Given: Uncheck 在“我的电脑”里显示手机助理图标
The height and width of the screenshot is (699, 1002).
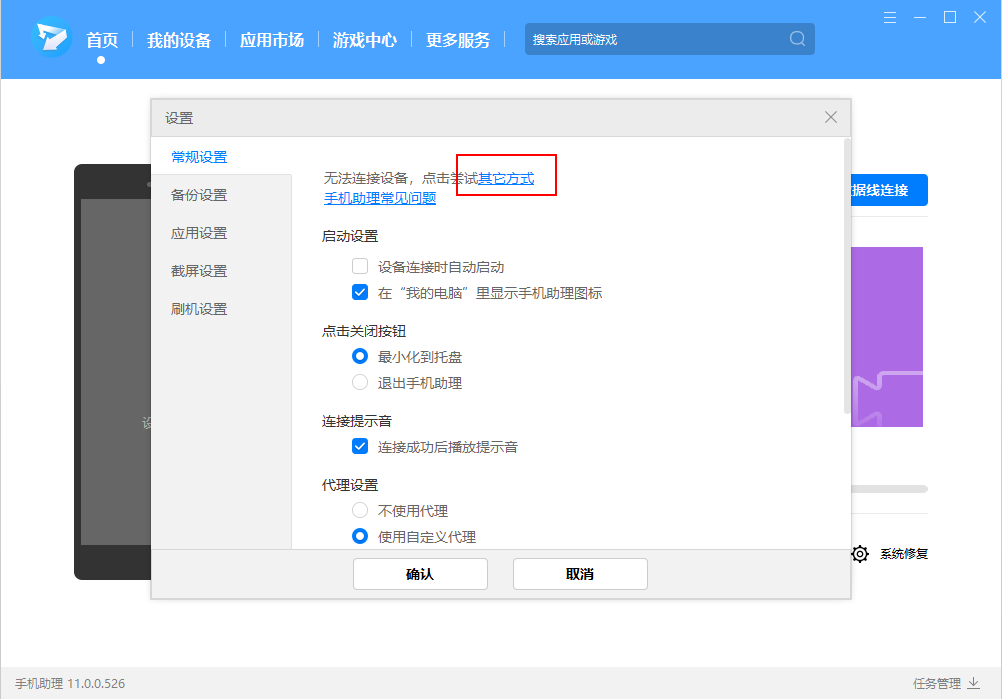Looking at the screenshot, I should tap(360, 293).
